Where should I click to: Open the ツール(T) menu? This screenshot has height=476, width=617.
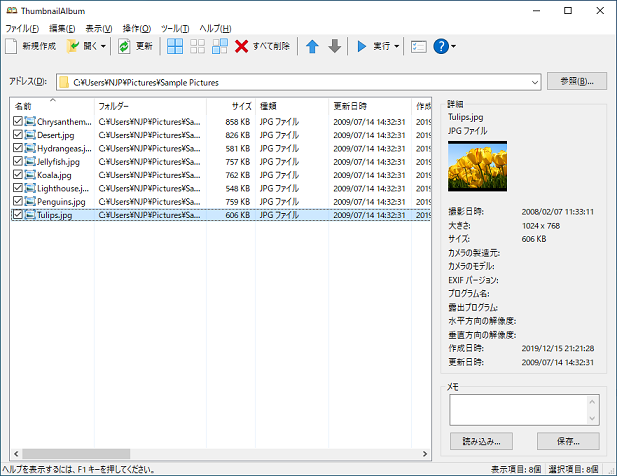pyautogui.click(x=174, y=28)
